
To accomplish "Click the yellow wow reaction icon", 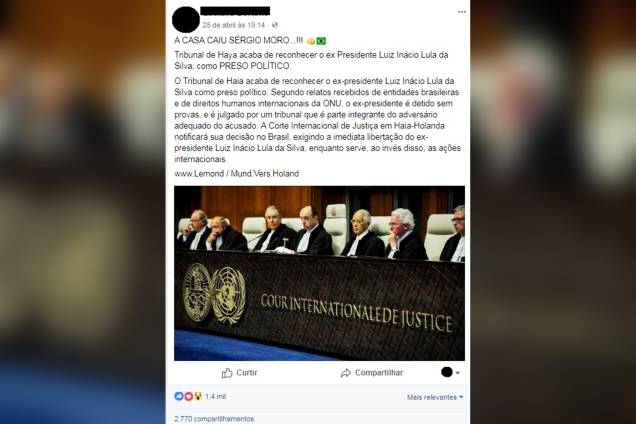I will click(198, 396).
